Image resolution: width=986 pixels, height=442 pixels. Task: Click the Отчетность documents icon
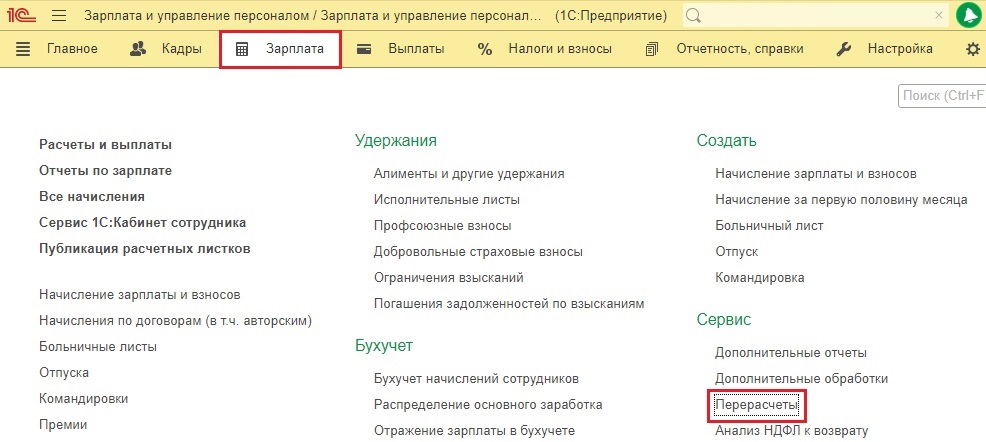[x=651, y=49]
